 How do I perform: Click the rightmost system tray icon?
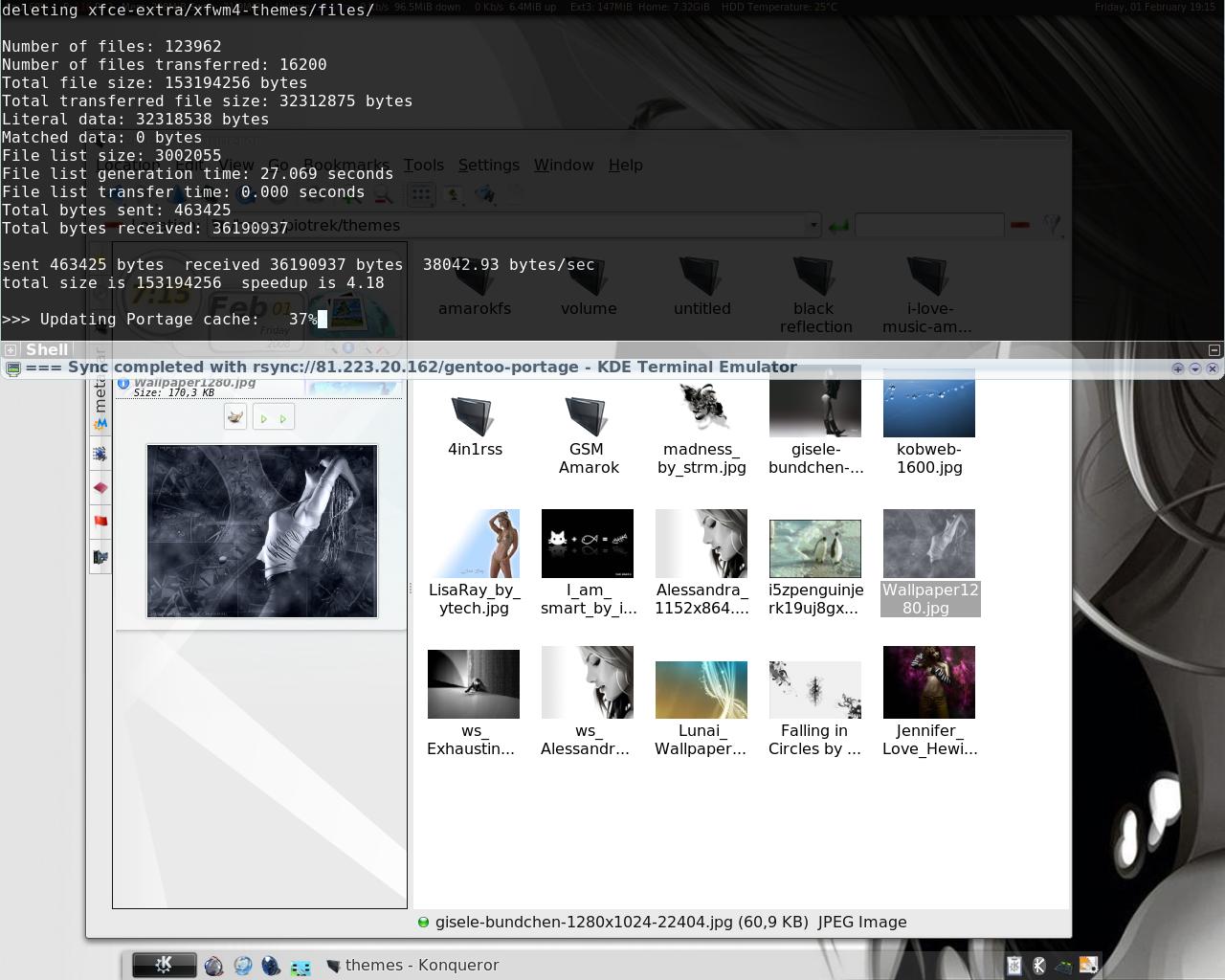tap(1088, 966)
